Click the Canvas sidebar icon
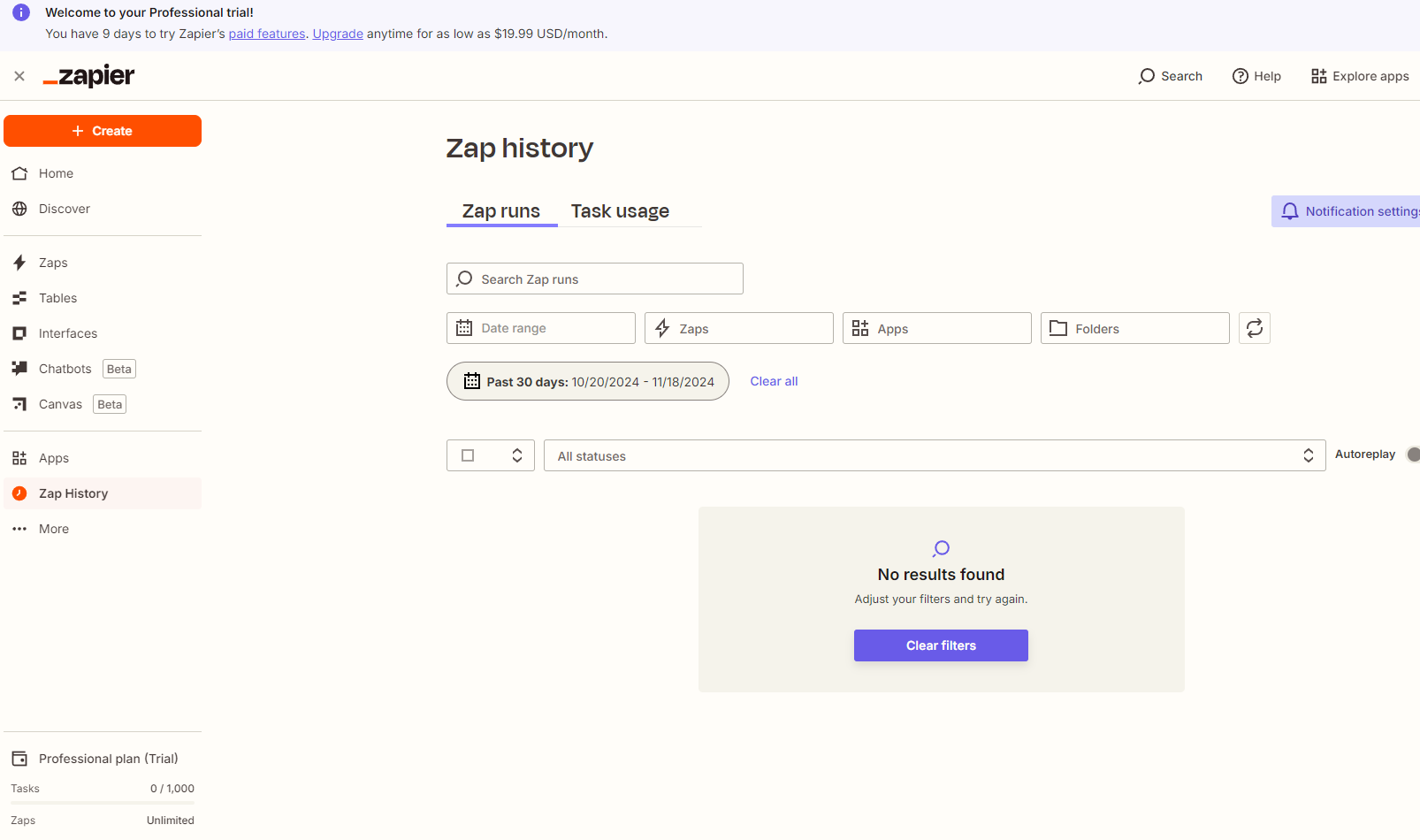 19,404
